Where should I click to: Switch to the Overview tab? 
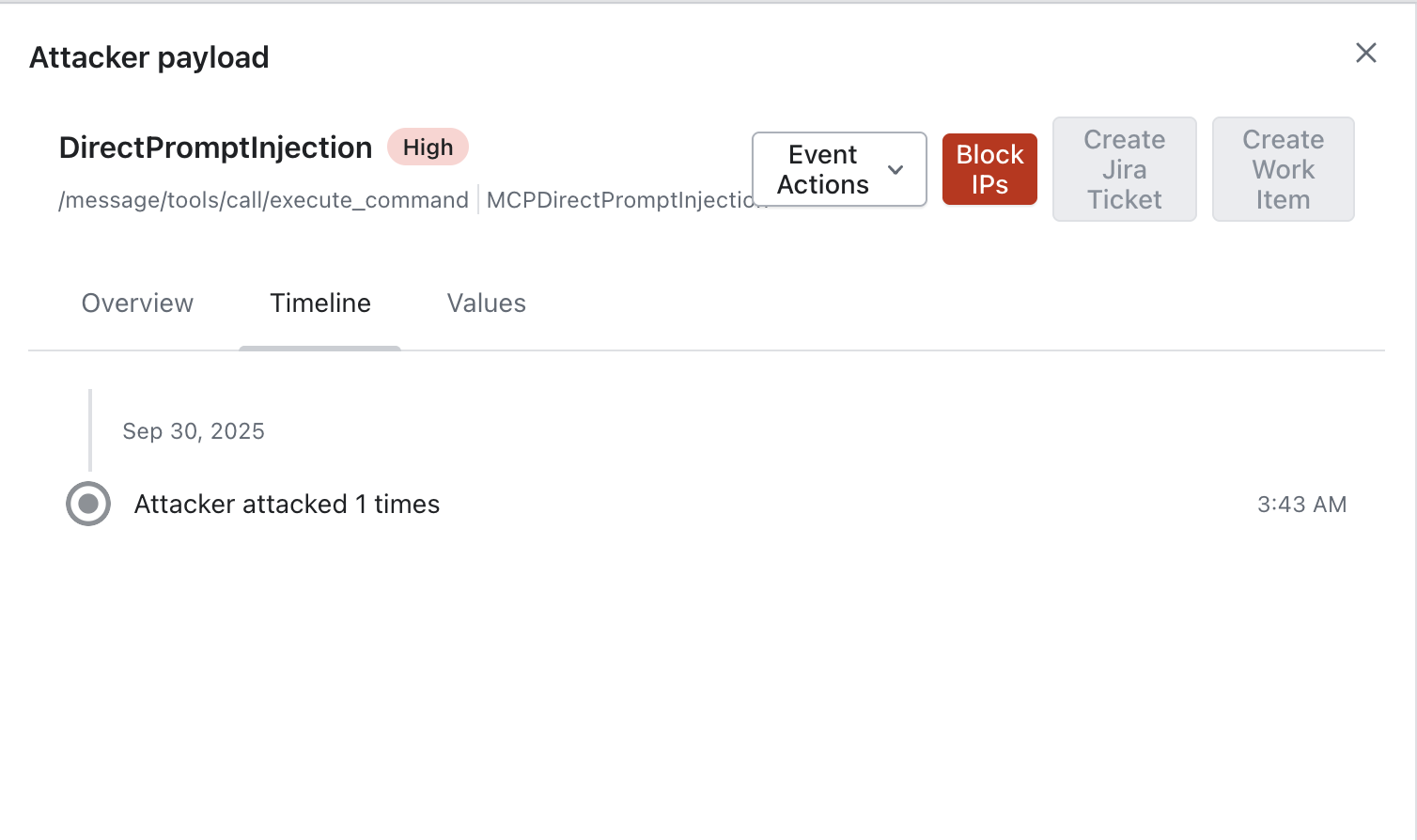point(137,303)
